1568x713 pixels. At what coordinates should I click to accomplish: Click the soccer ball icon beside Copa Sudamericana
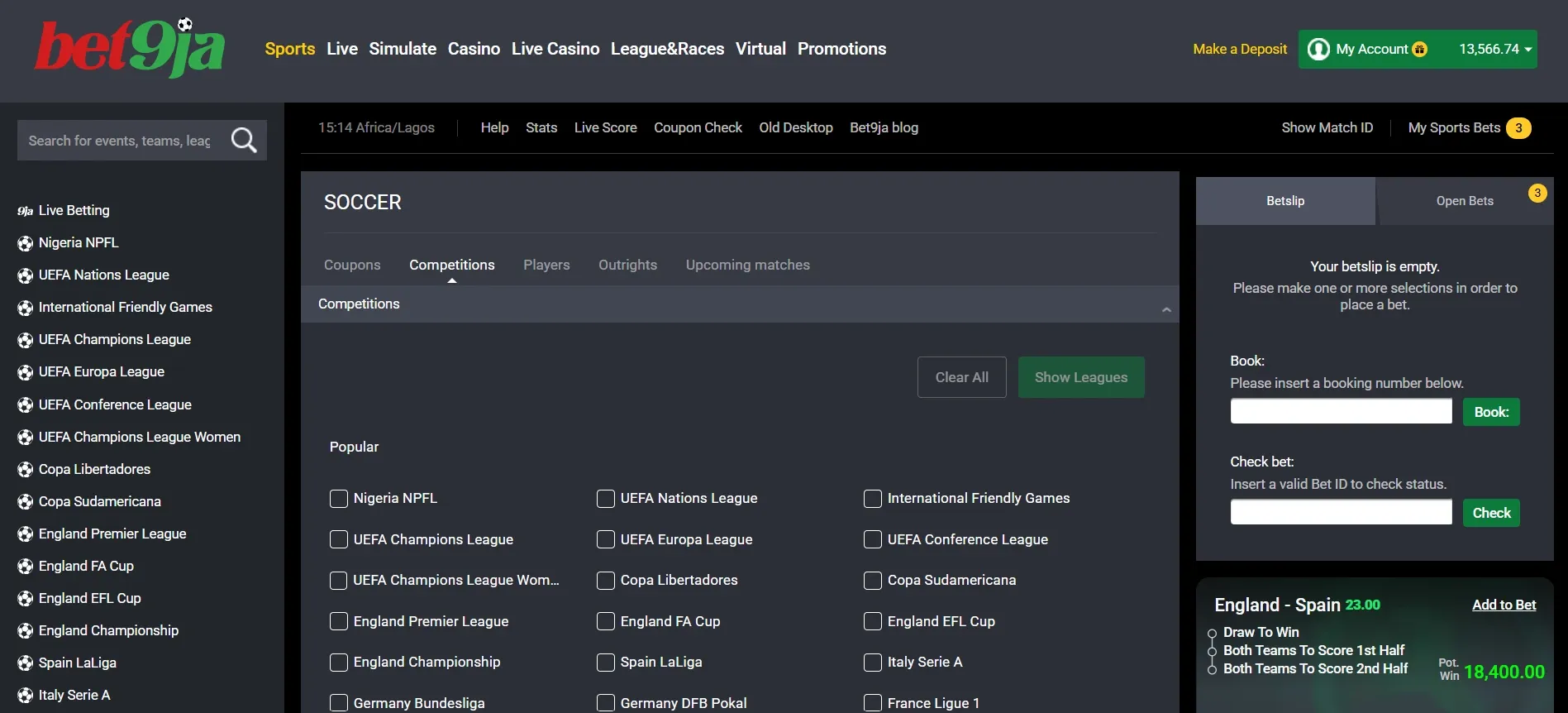pyautogui.click(x=26, y=502)
